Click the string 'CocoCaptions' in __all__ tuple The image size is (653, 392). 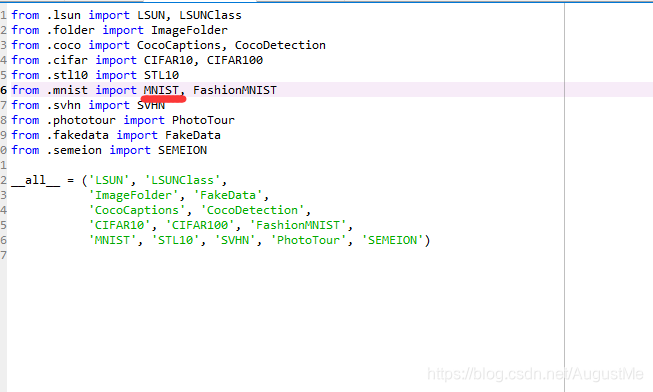tap(137, 210)
